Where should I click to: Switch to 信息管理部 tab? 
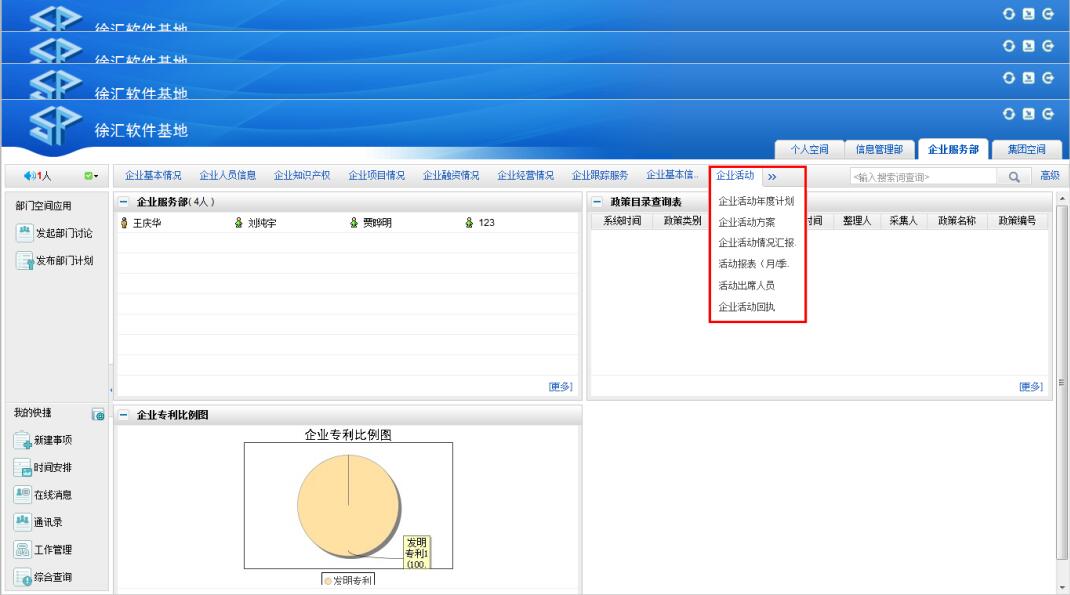pos(880,149)
